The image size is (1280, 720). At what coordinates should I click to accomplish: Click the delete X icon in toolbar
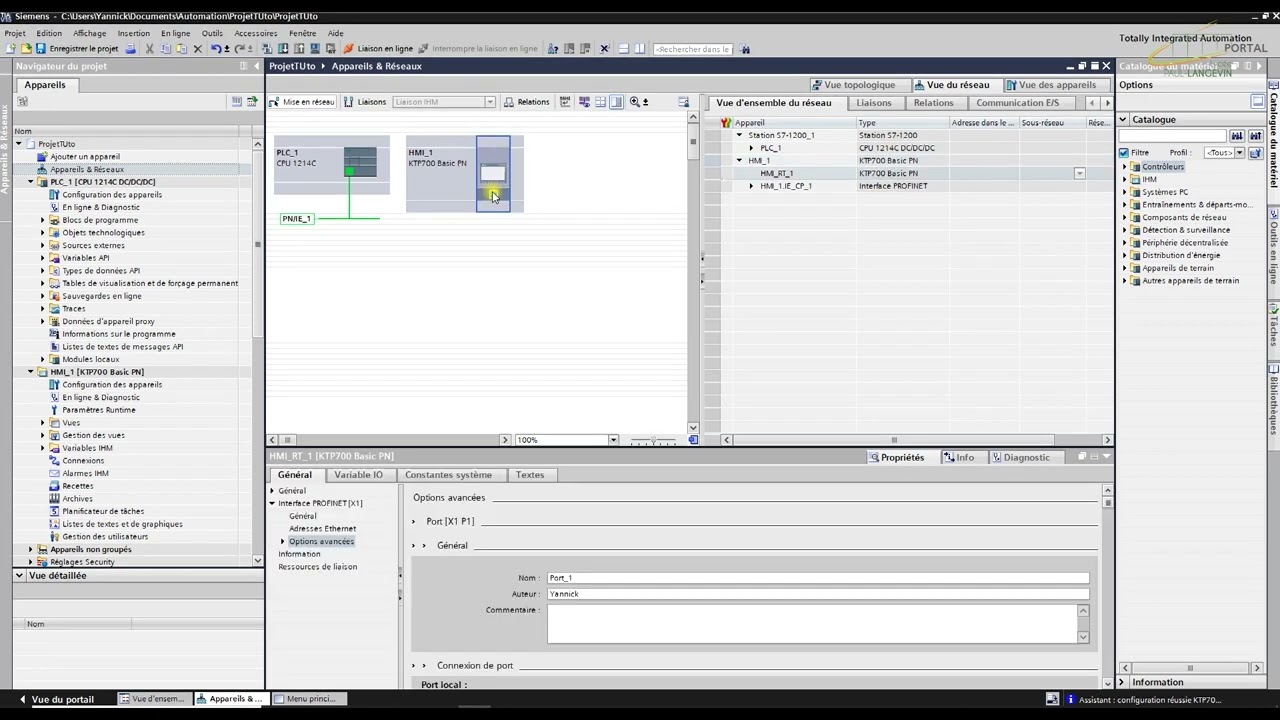197,48
